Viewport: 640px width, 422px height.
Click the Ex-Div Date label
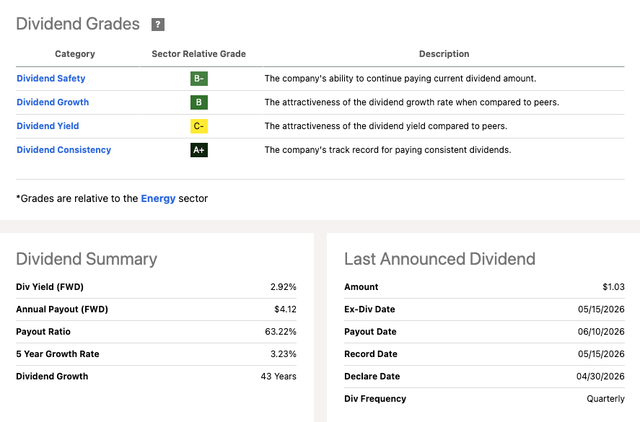pyautogui.click(x=369, y=309)
